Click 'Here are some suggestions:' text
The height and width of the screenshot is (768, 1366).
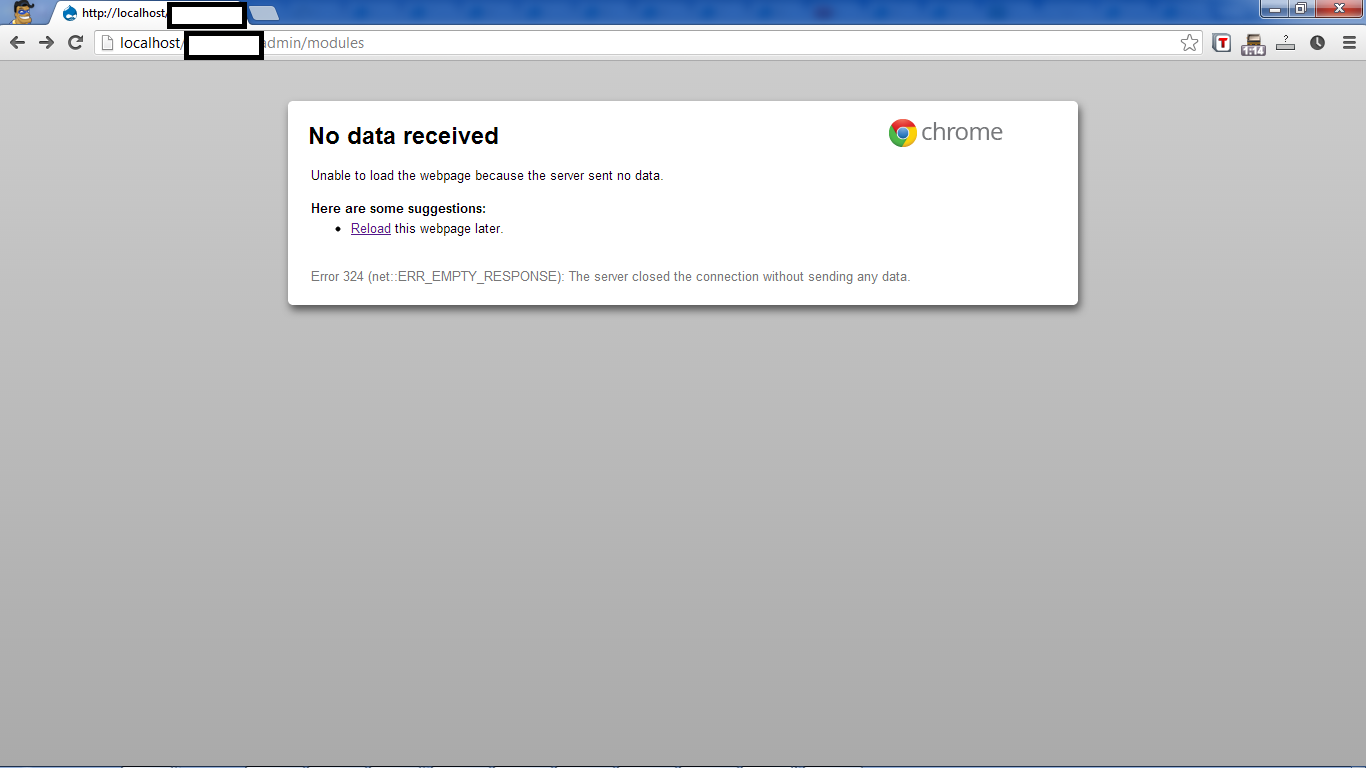coord(398,209)
